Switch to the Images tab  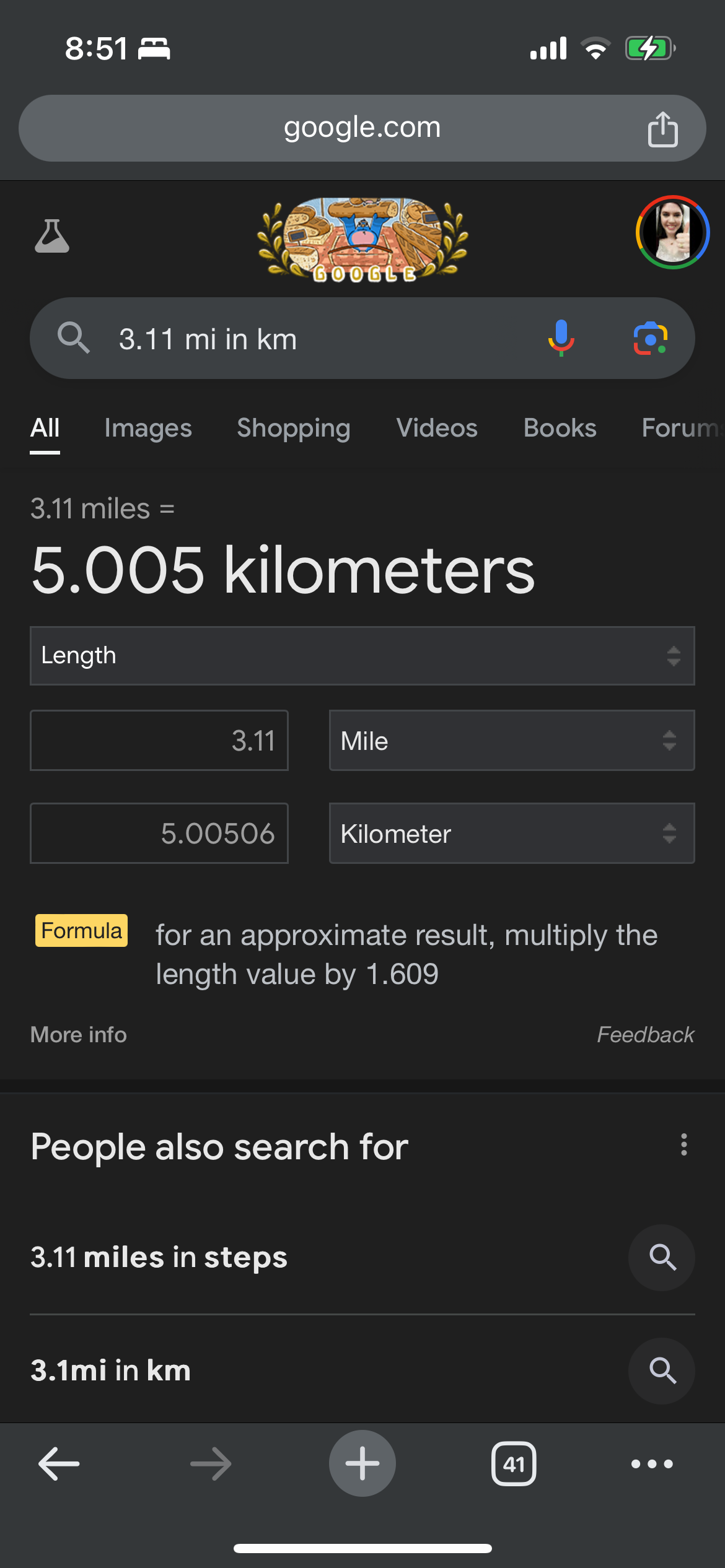(148, 428)
